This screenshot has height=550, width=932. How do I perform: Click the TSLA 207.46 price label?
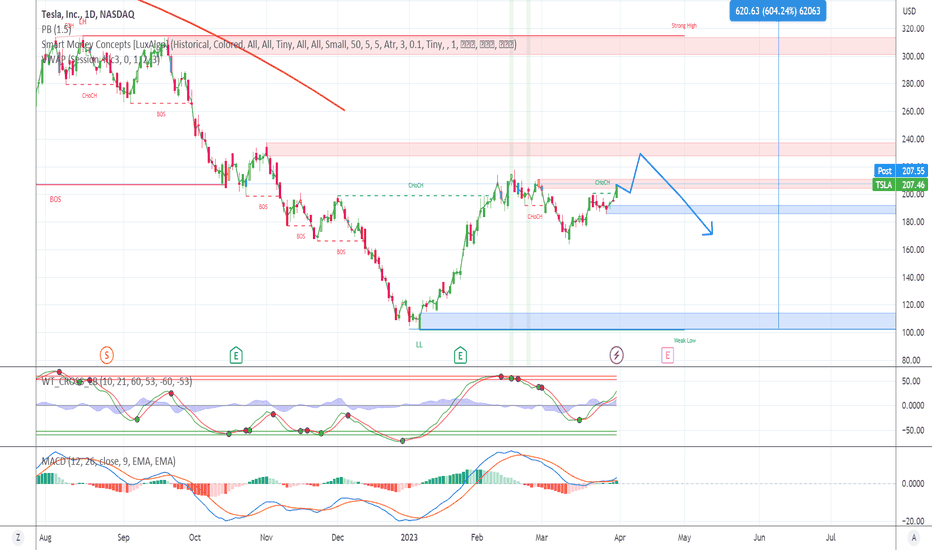(901, 185)
